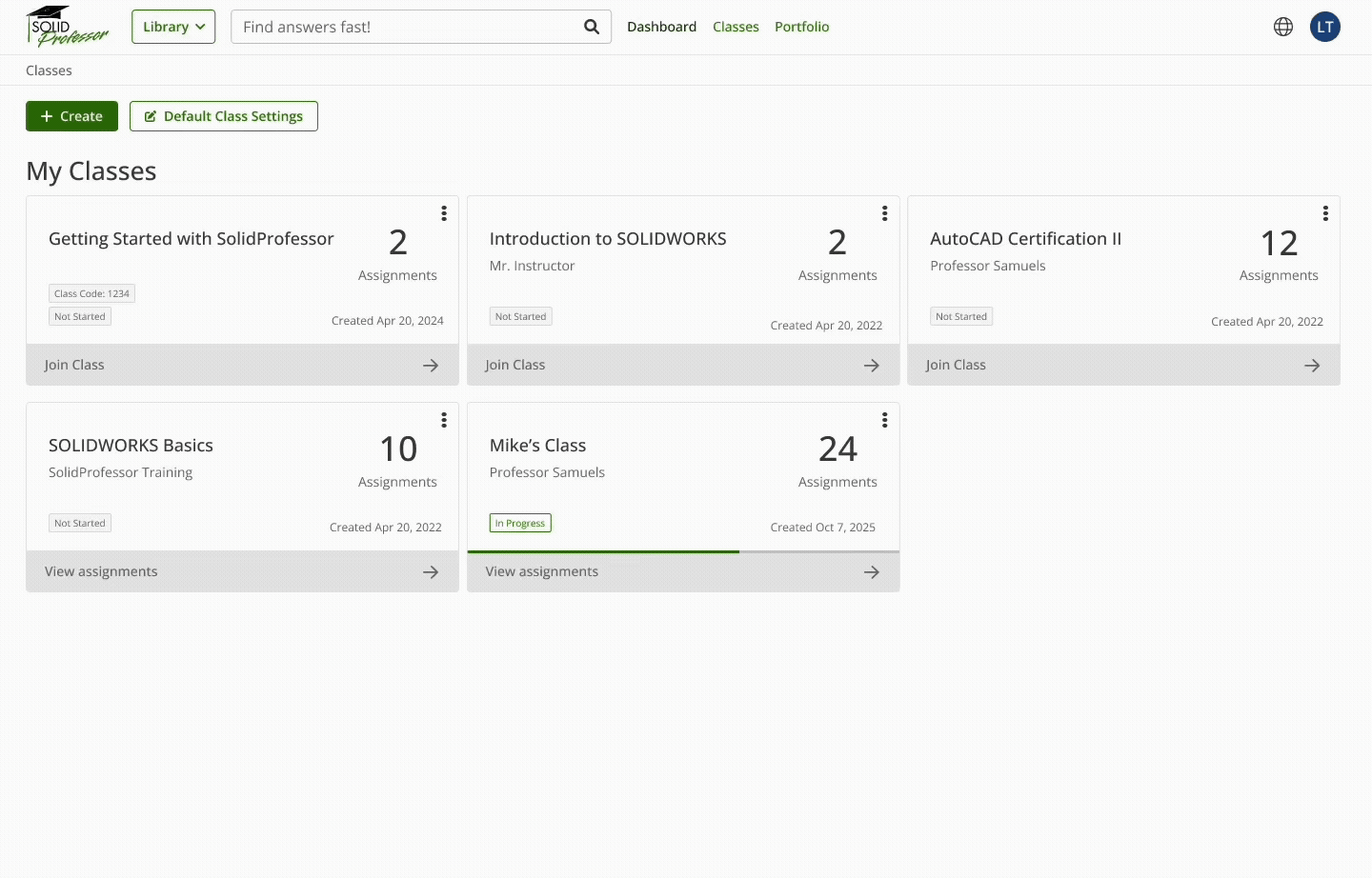
Task: Click the In Progress badge on Mike's Class
Action: (x=520, y=523)
